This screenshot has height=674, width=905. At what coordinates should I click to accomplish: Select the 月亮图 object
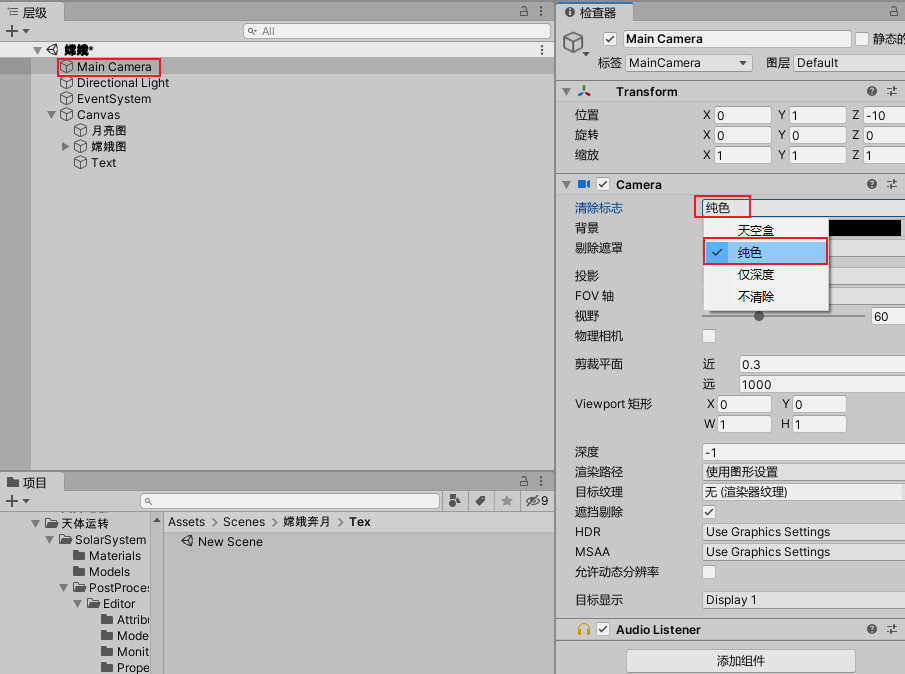[x=109, y=131]
